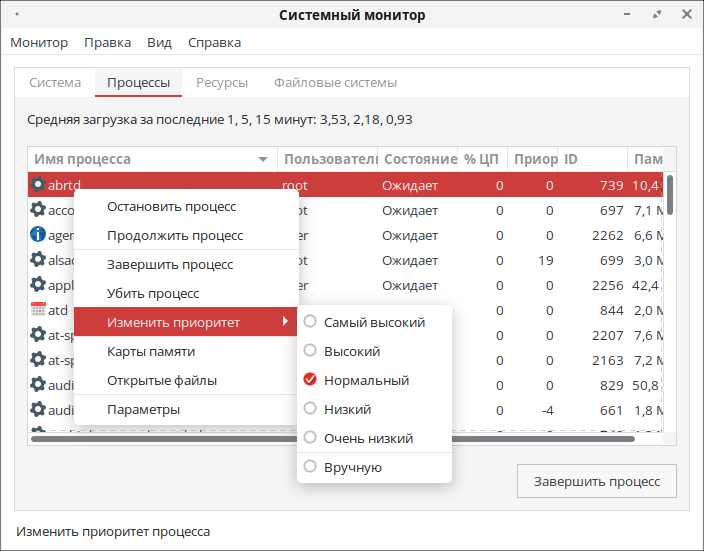Screen dimensions: 704x551
Task: Pick the 'Очень низкий' priority option
Action: click(x=368, y=438)
